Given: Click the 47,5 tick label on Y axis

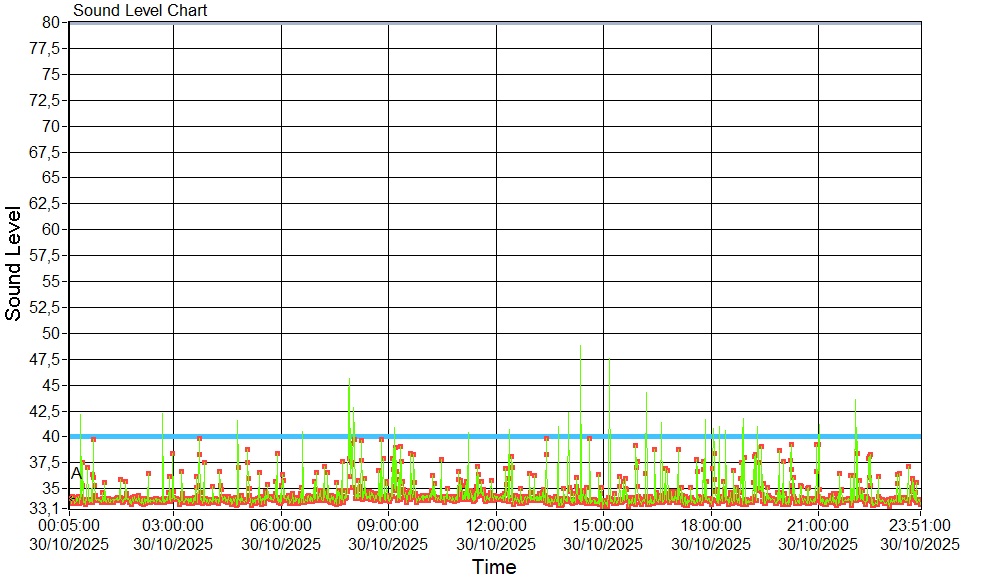Looking at the screenshot, I should click(x=48, y=359).
